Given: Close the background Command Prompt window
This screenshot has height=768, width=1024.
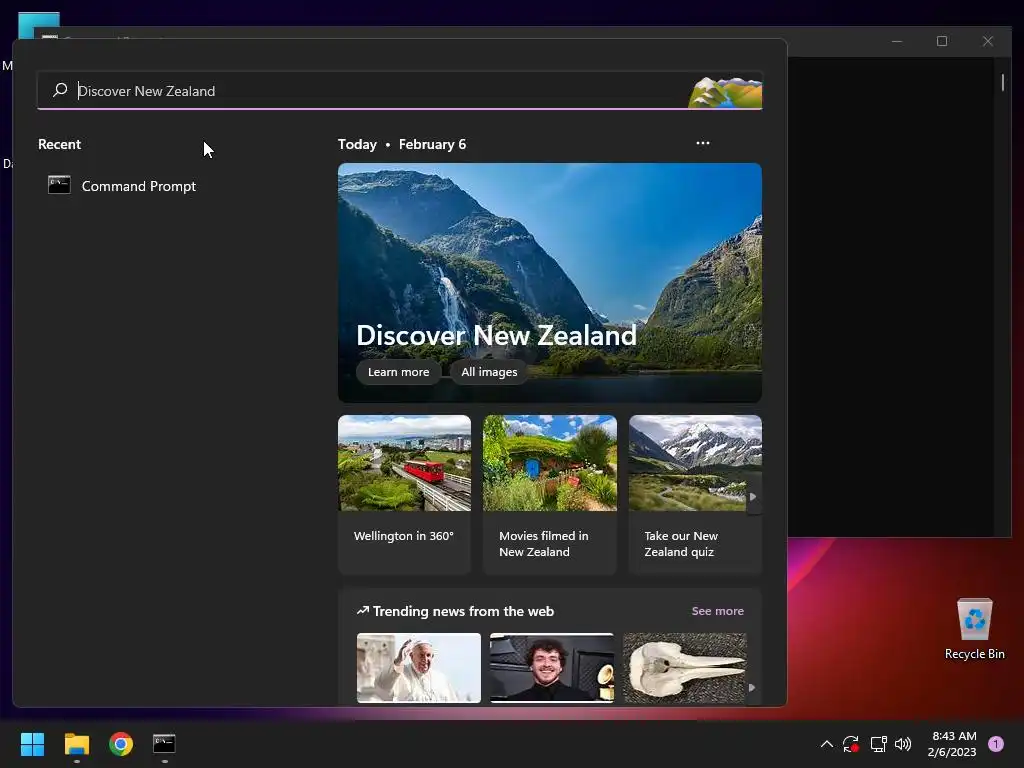Looking at the screenshot, I should point(987,41).
